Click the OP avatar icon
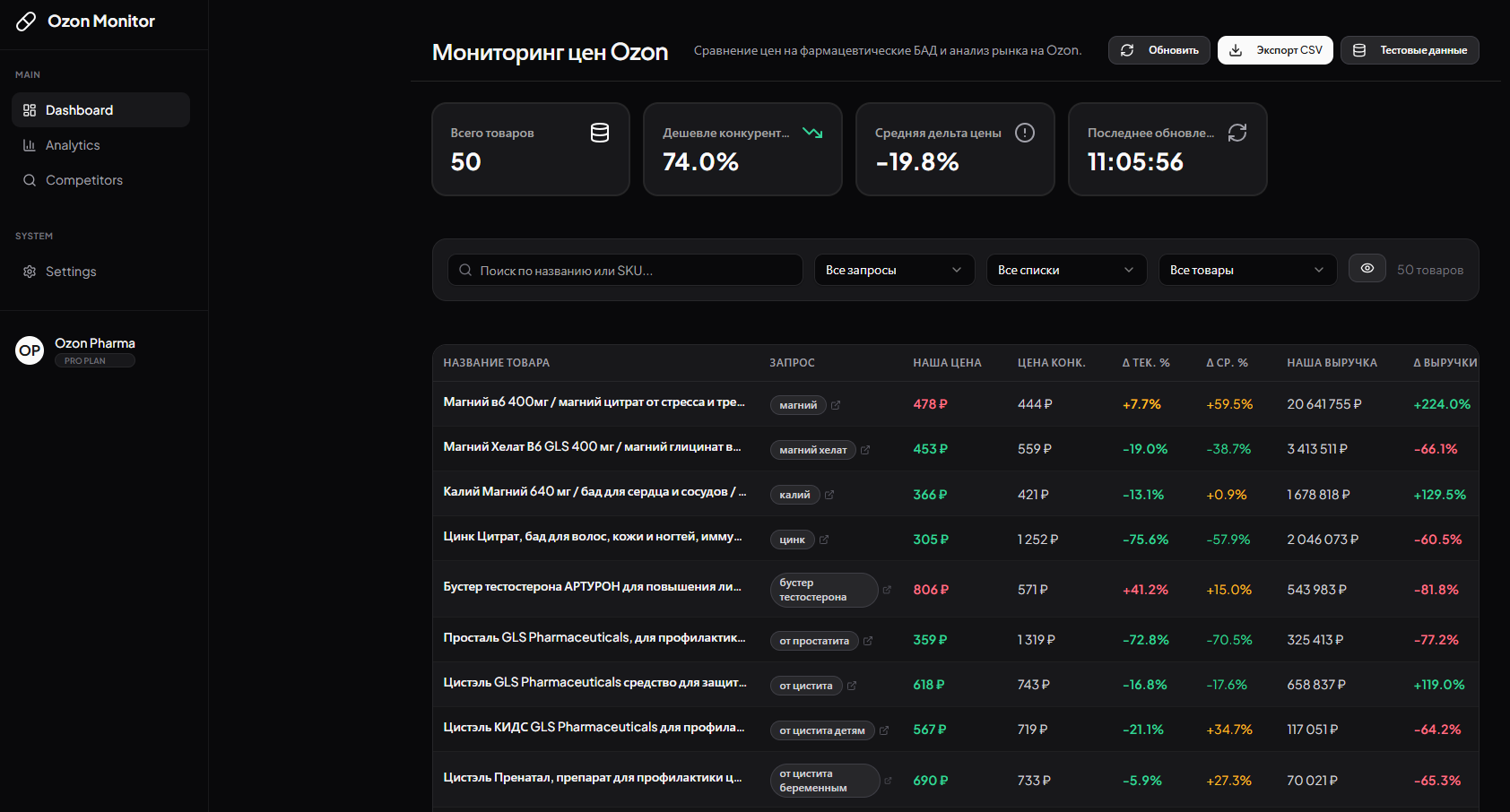 [30, 350]
